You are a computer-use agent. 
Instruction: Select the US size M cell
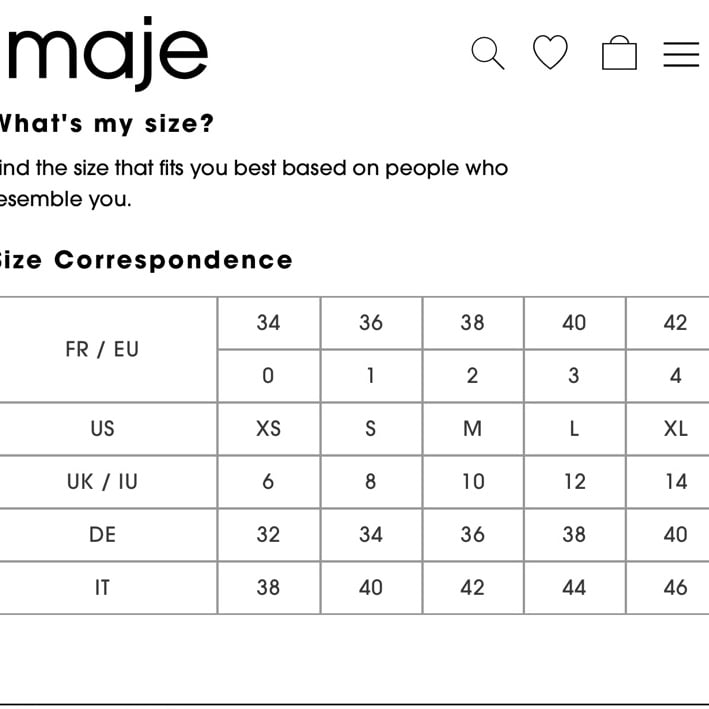coord(473,429)
